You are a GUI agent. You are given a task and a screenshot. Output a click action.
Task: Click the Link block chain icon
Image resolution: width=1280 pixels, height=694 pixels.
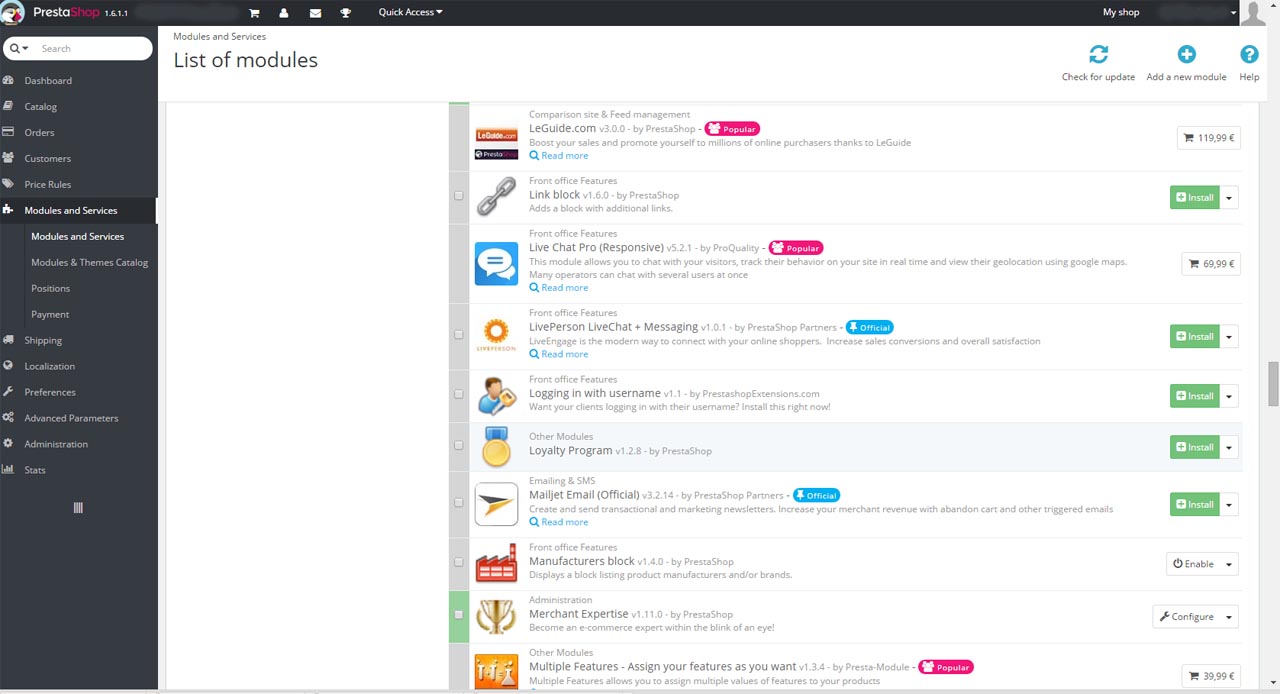(496, 196)
